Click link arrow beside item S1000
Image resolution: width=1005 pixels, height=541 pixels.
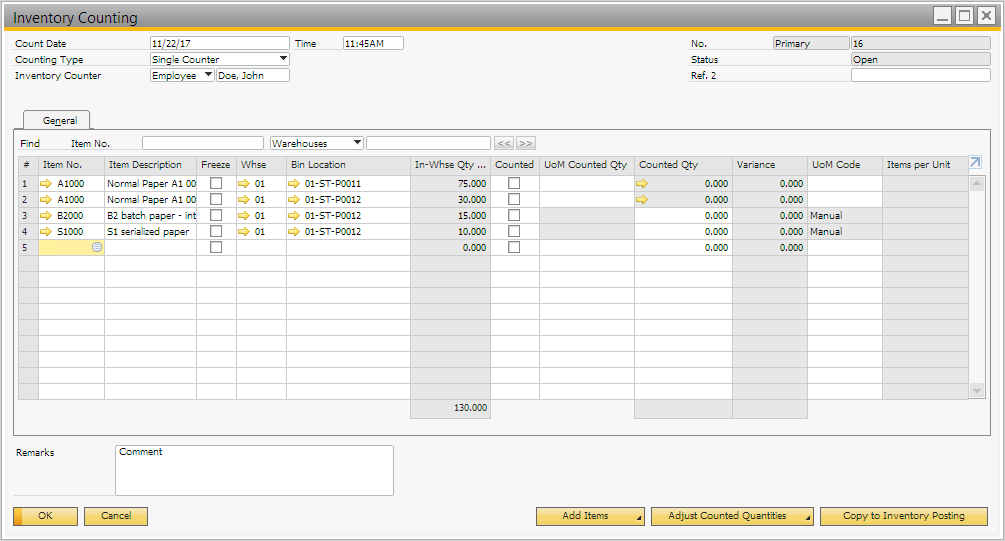[45, 232]
